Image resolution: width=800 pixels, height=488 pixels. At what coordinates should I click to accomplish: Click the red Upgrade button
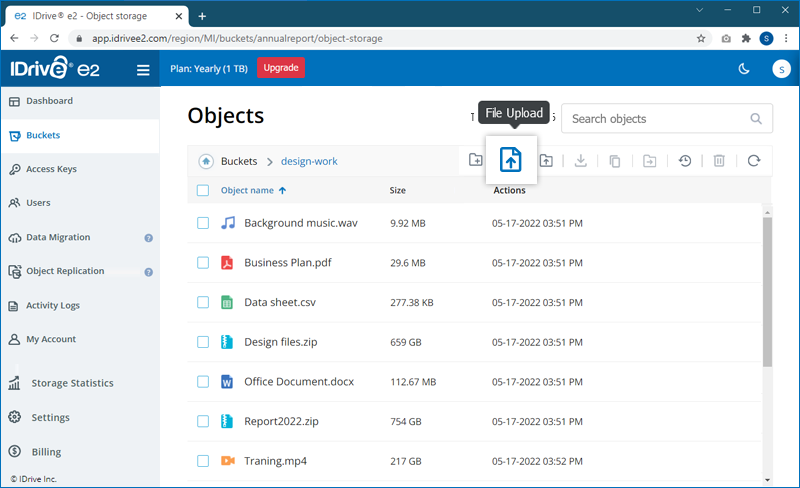click(281, 68)
